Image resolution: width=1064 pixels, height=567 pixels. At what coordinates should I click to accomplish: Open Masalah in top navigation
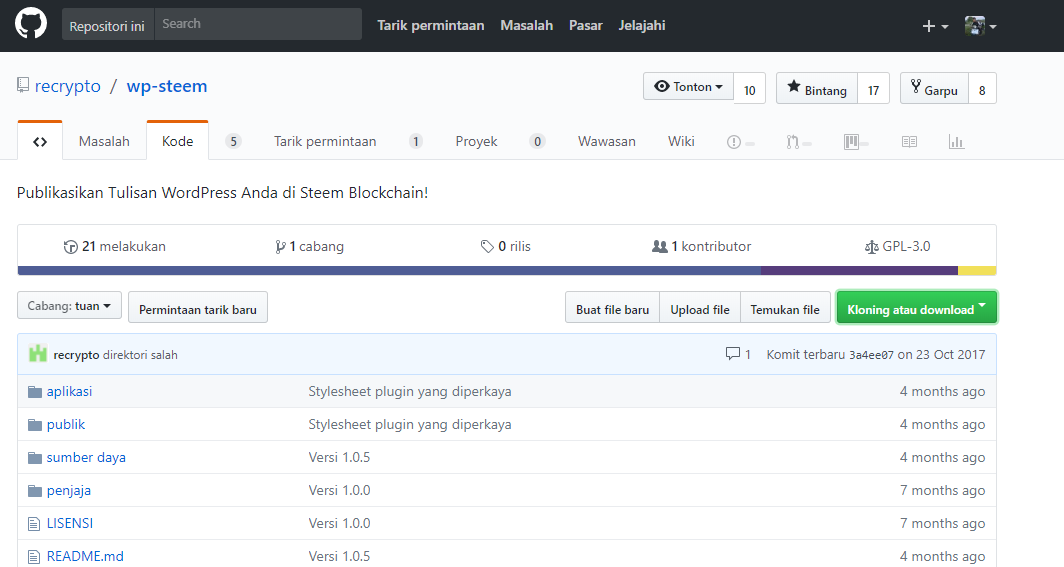(527, 26)
